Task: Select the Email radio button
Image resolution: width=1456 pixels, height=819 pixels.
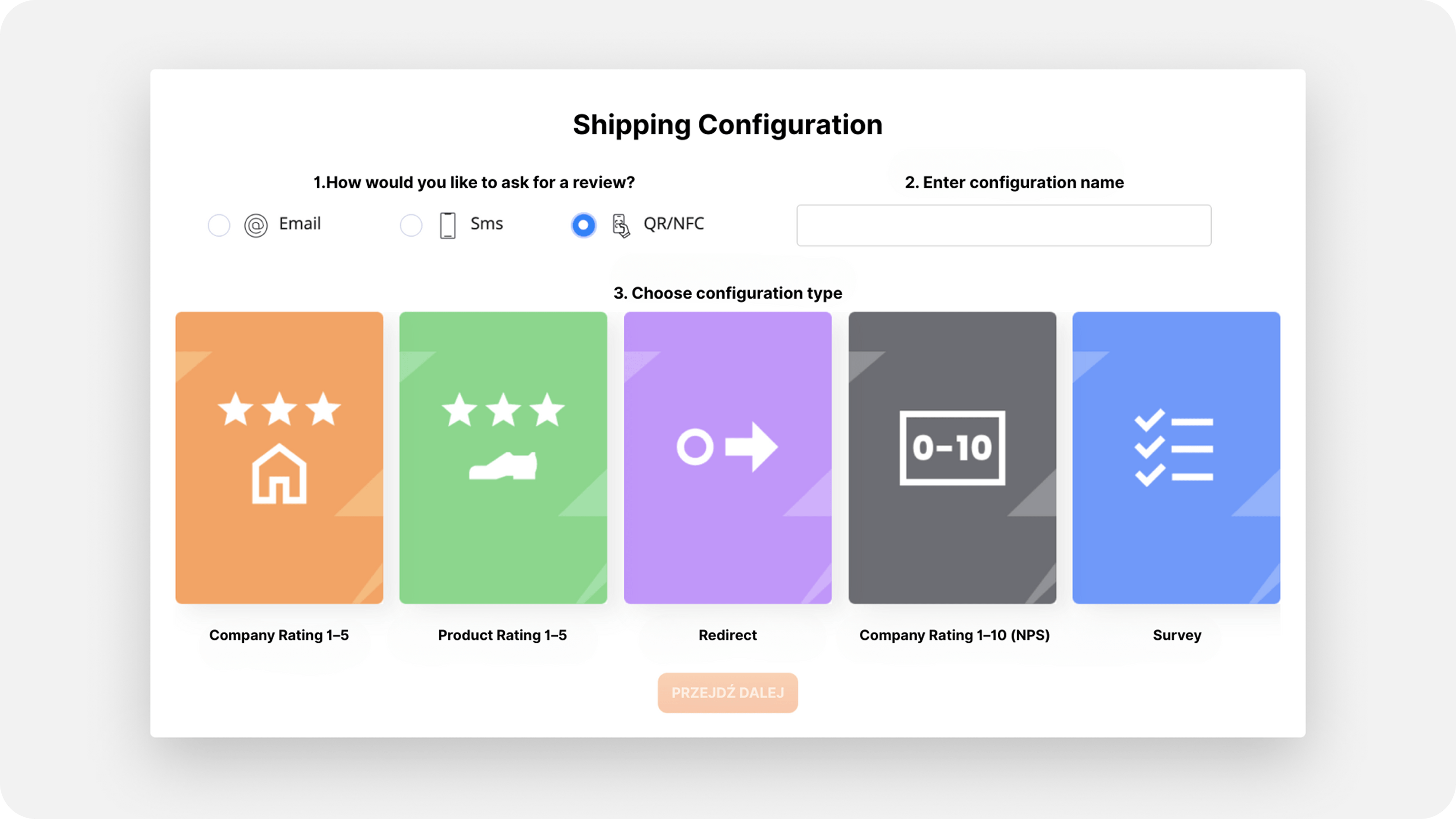Action: [x=219, y=225]
